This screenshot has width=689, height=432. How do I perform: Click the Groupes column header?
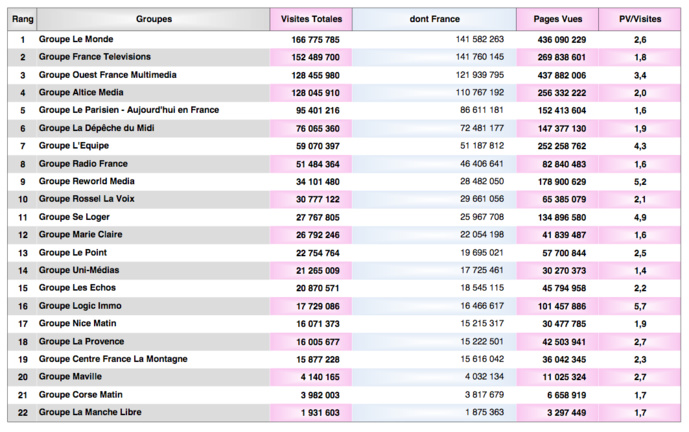pos(153,19)
